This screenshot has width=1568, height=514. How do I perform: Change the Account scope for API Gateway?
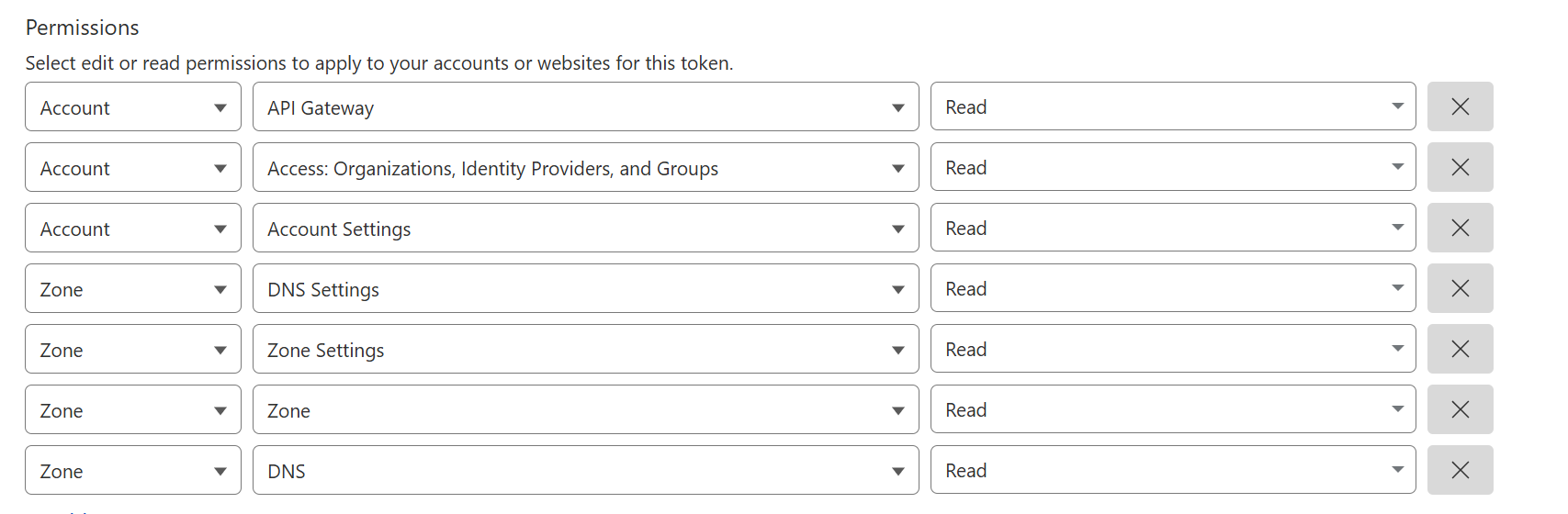click(133, 107)
